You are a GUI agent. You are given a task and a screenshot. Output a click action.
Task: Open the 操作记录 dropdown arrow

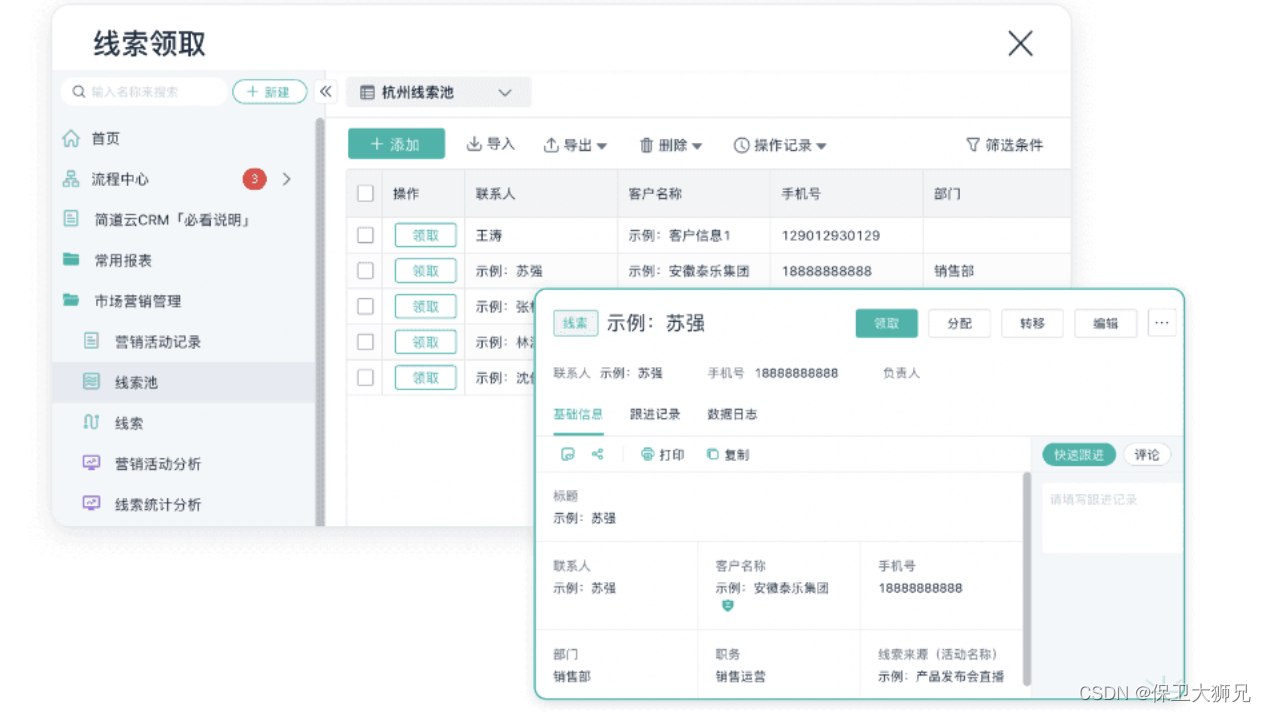click(x=821, y=146)
